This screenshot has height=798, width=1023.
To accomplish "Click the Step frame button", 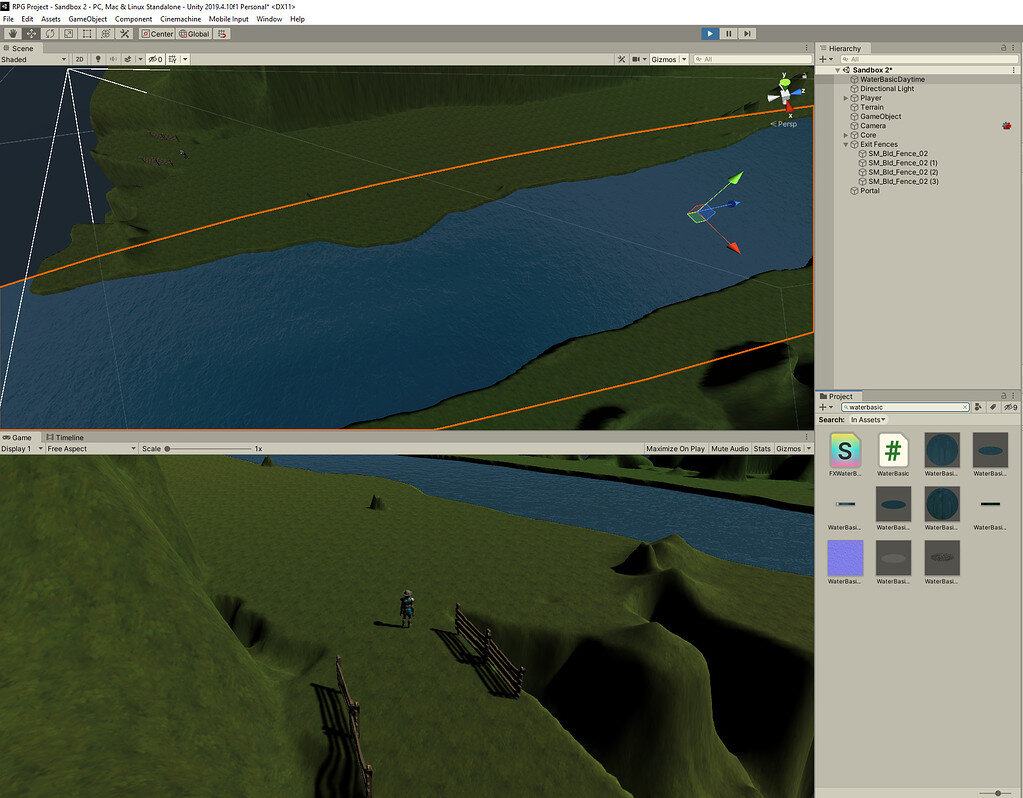I will click(745, 33).
